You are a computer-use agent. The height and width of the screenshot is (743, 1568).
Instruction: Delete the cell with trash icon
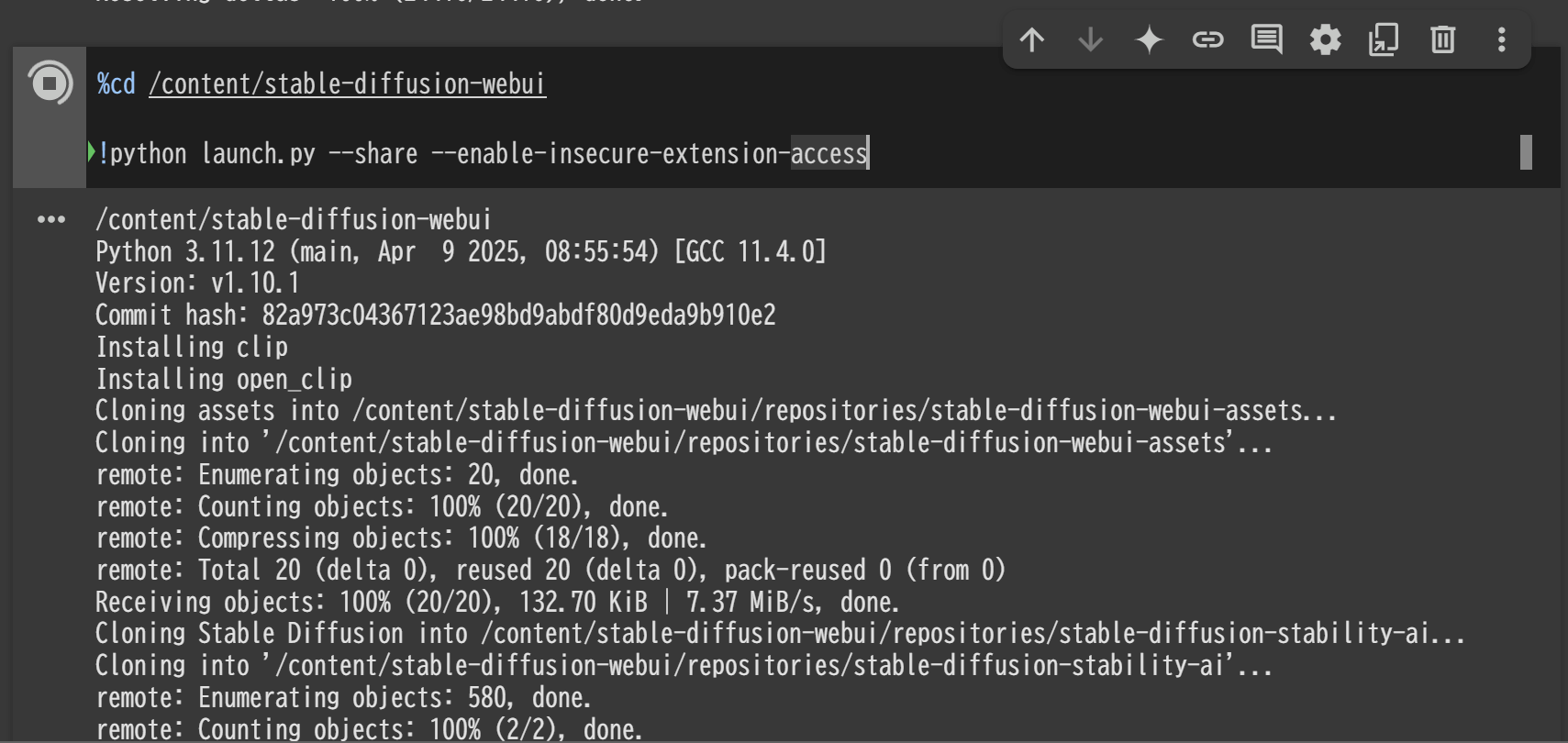1442,39
